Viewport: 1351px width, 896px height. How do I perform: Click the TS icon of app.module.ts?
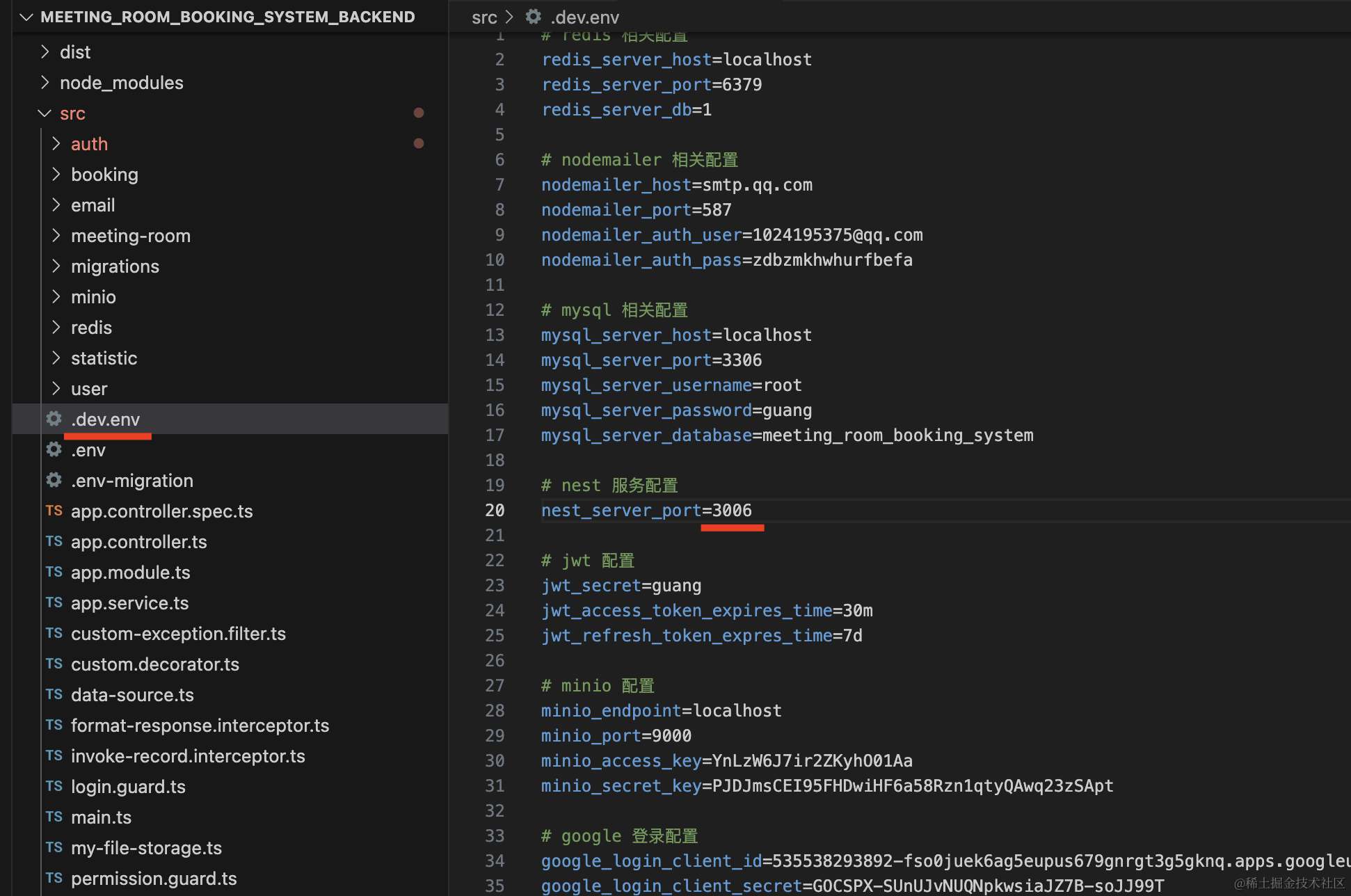(54, 572)
